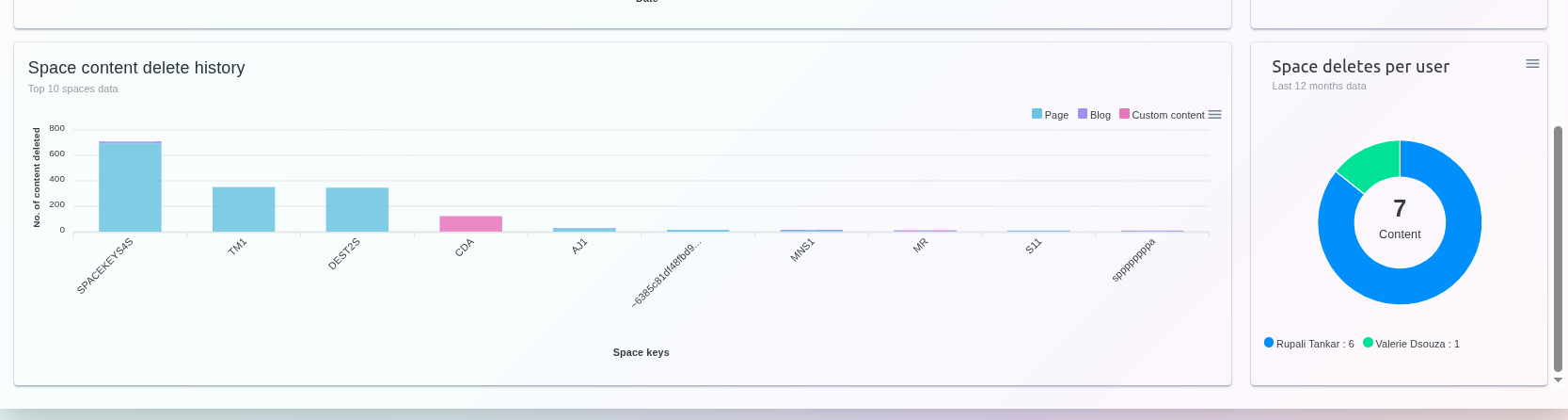This screenshot has width=1568, height=420.
Task: Select the TM1 bar in chart
Action: (244, 209)
